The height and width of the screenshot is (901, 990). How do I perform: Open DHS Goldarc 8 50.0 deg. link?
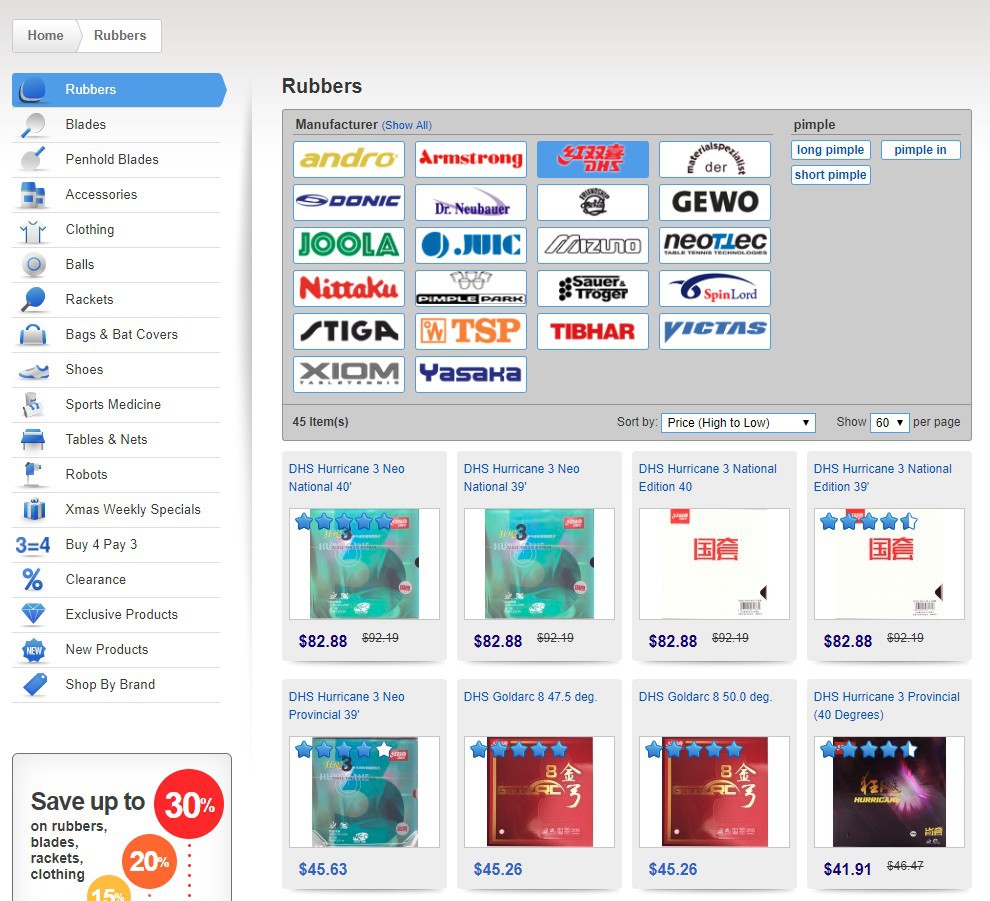point(705,697)
